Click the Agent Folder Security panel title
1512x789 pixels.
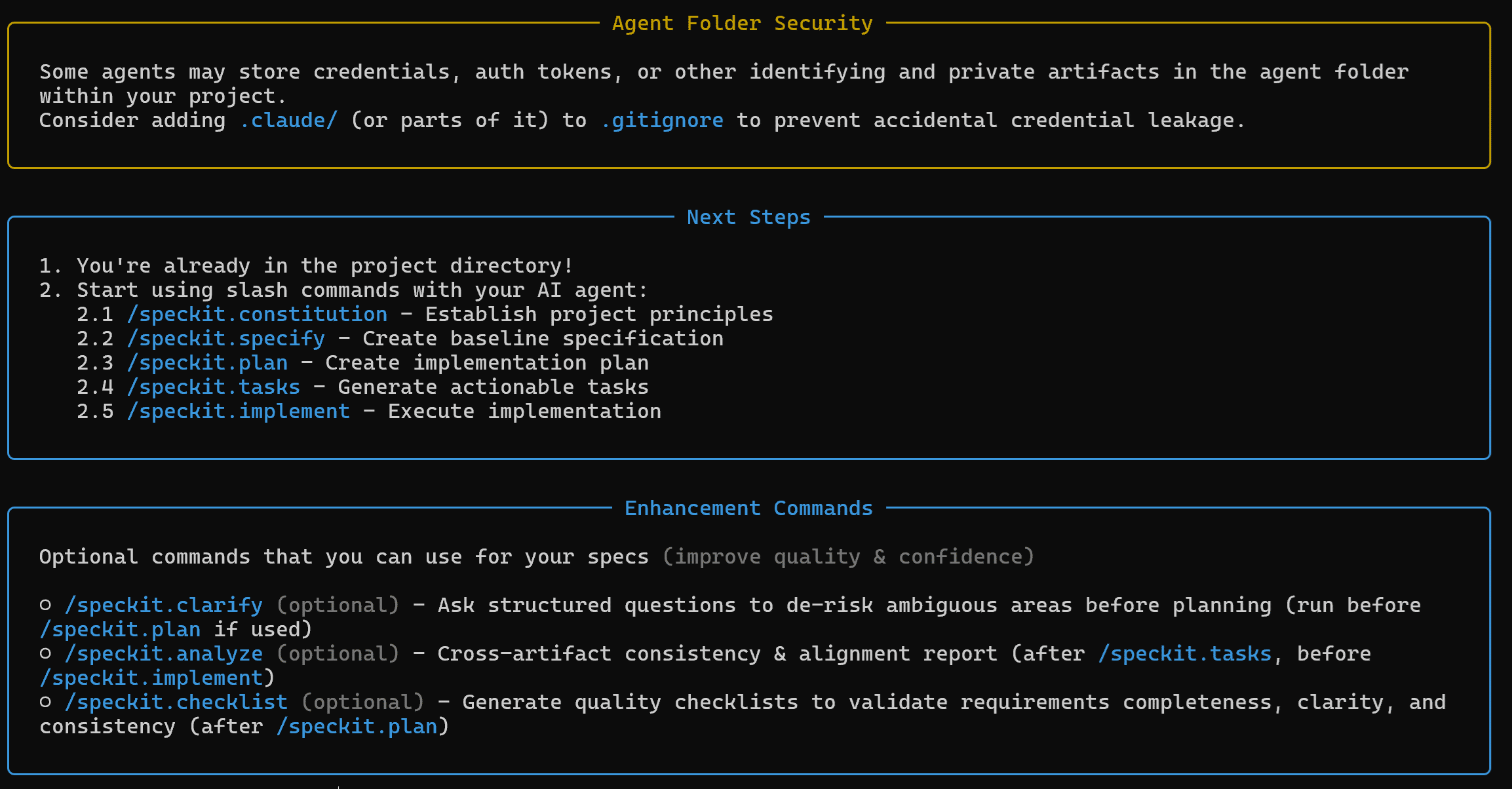click(x=742, y=24)
